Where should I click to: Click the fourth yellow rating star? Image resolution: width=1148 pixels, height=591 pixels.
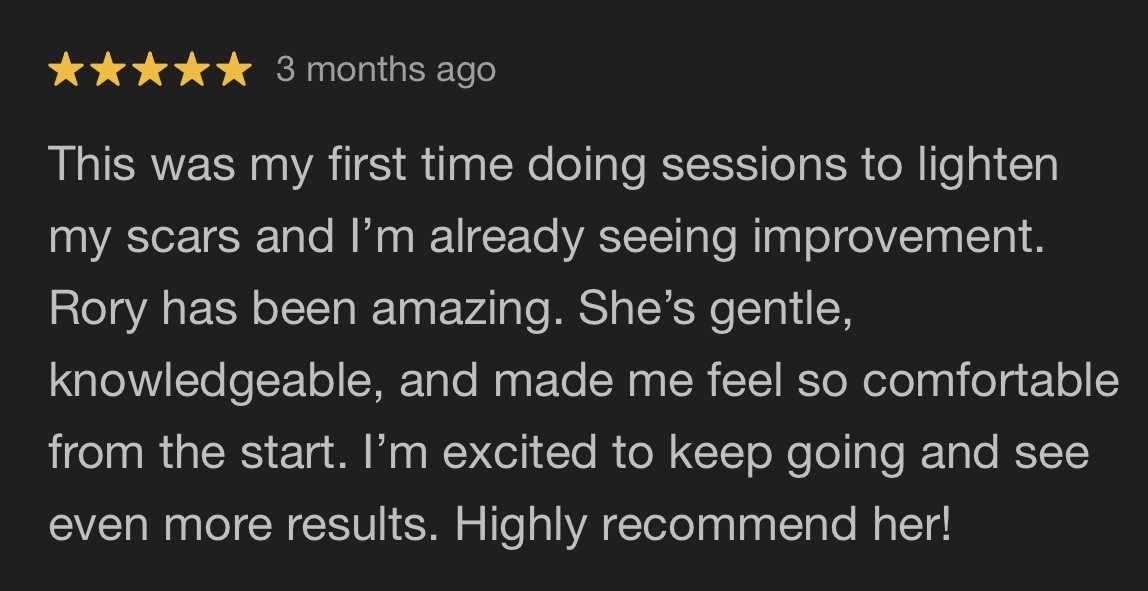(x=192, y=71)
